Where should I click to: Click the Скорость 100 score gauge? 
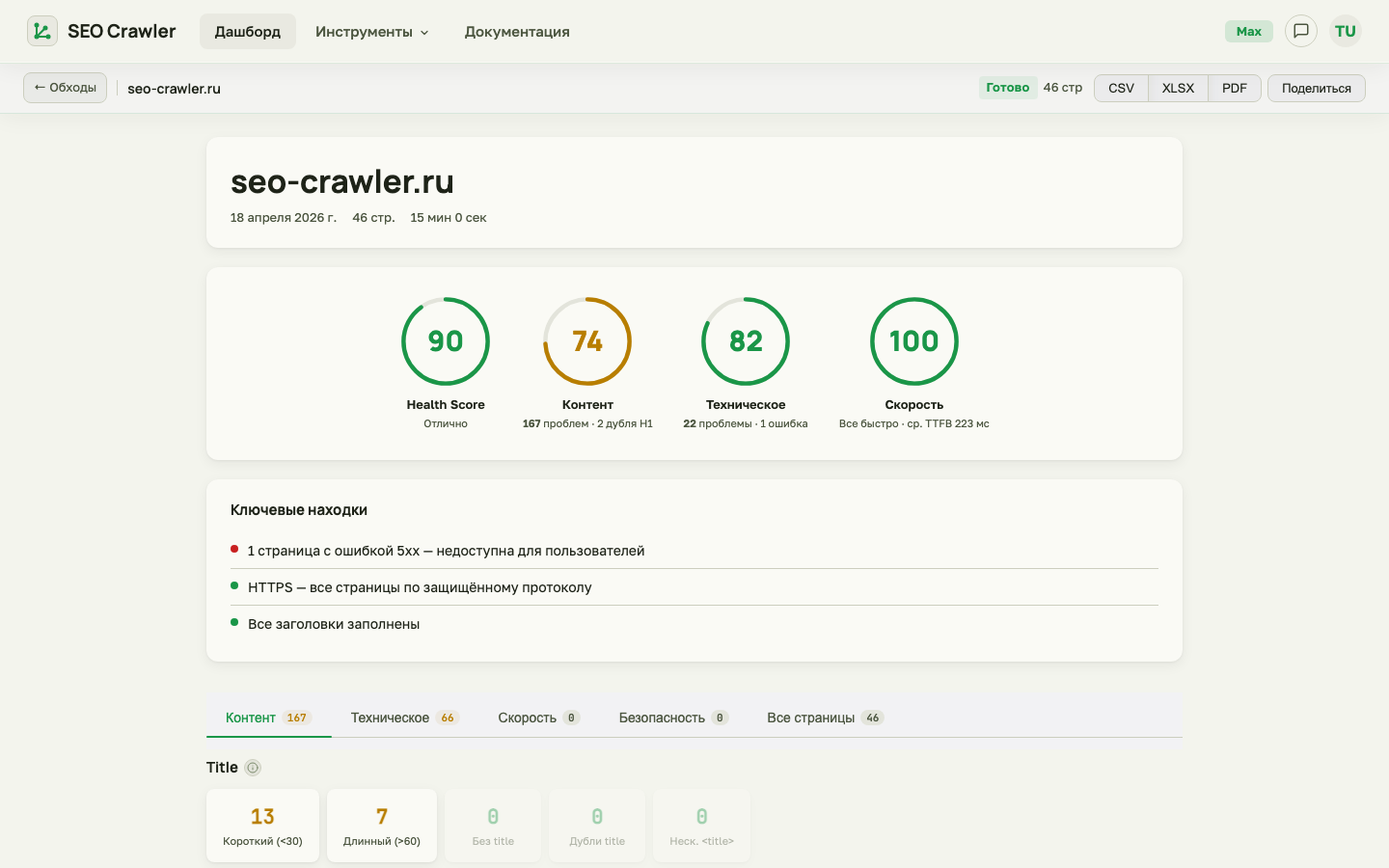tap(914, 341)
